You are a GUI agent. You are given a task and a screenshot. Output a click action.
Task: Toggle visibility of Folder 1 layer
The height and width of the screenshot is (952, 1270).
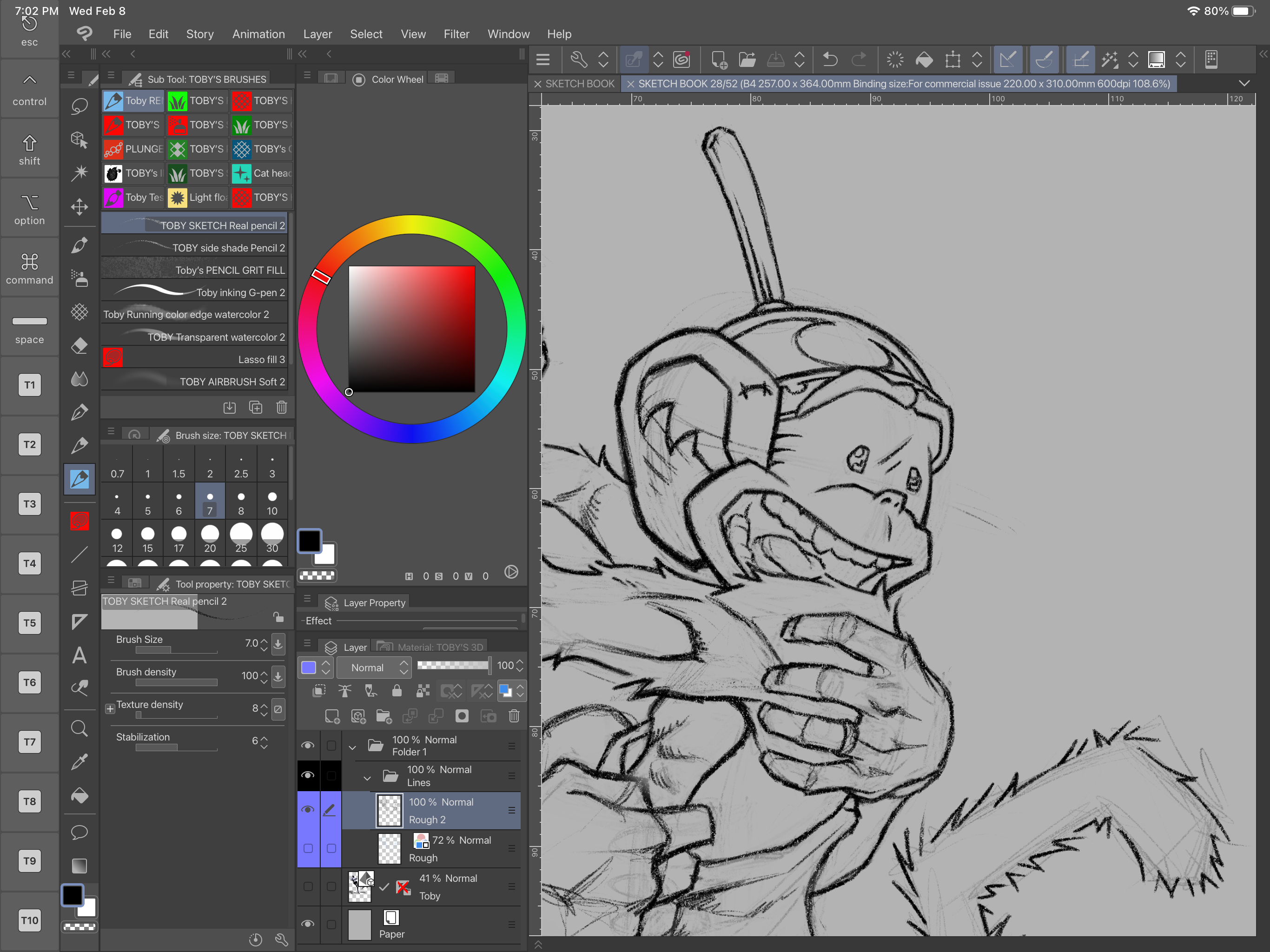[x=308, y=745]
